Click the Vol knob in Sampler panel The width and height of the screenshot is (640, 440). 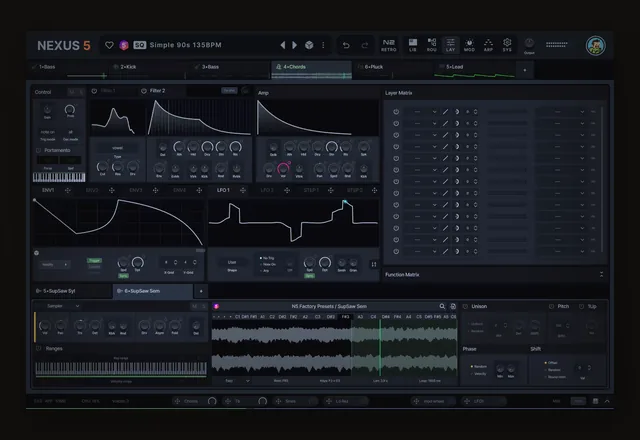pyautogui.click(x=44, y=325)
